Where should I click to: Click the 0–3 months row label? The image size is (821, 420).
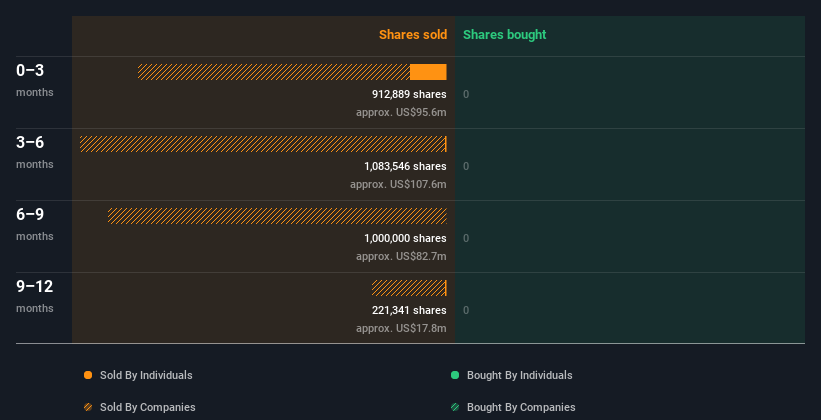click(35, 80)
